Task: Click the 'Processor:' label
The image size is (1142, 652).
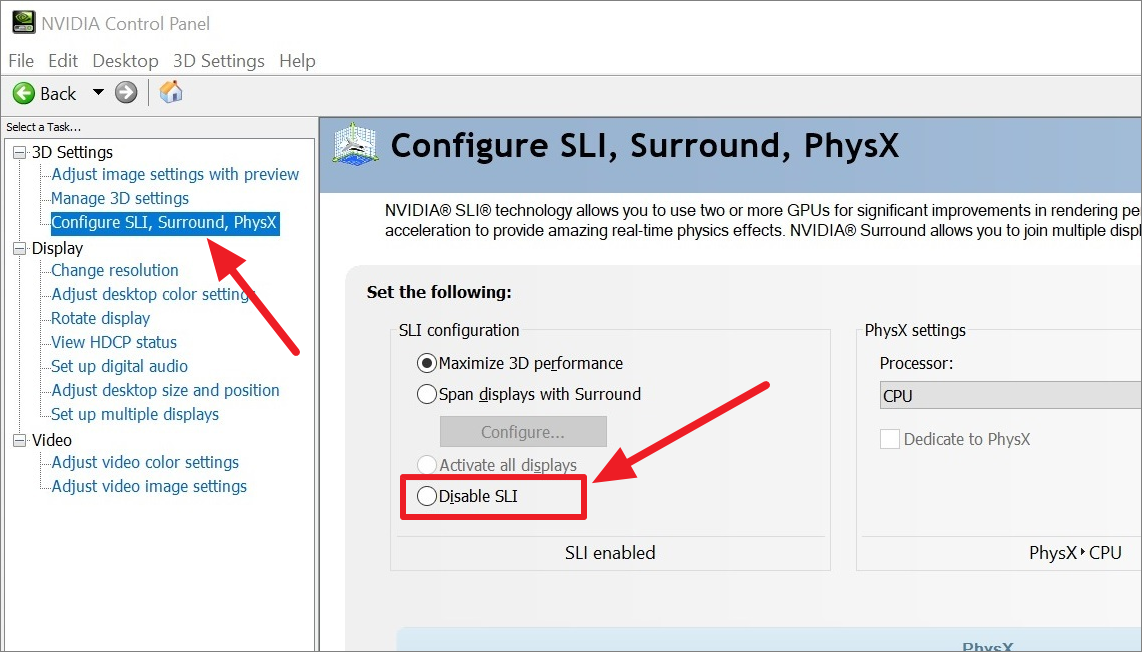Action: pos(916,363)
